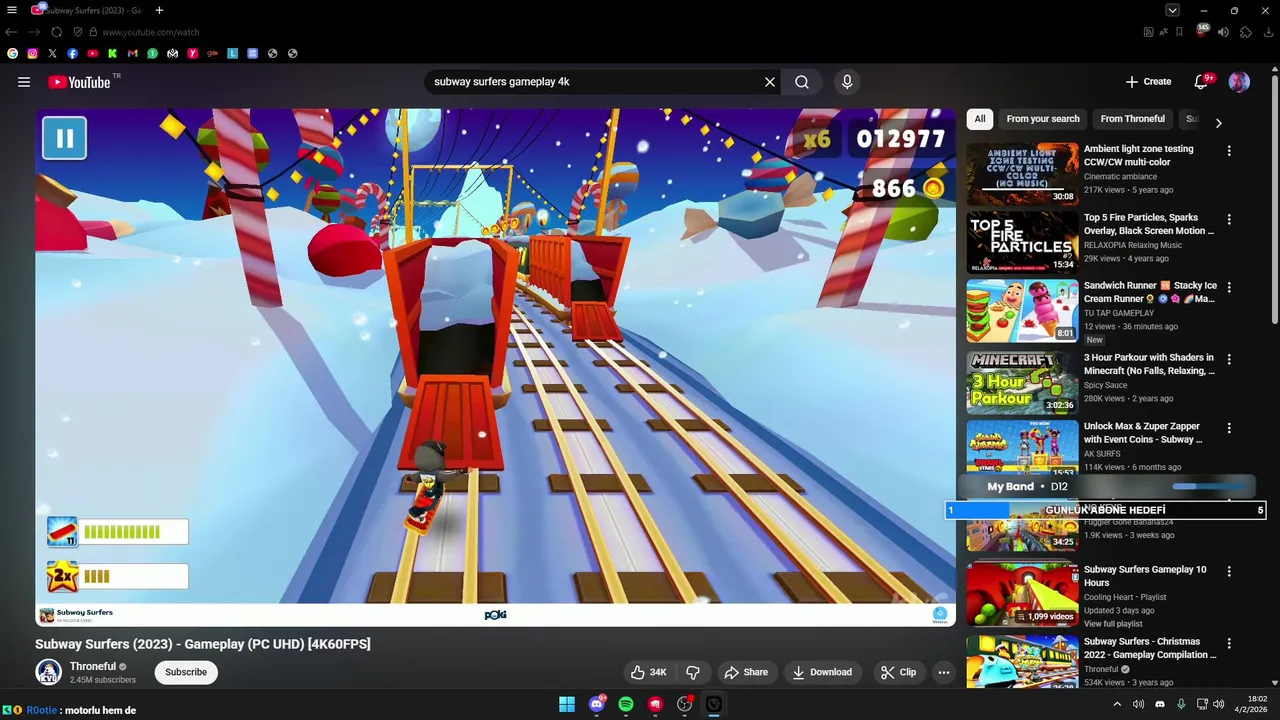Subscribe to Throneful channel
This screenshot has width=1280, height=720.
[186, 672]
